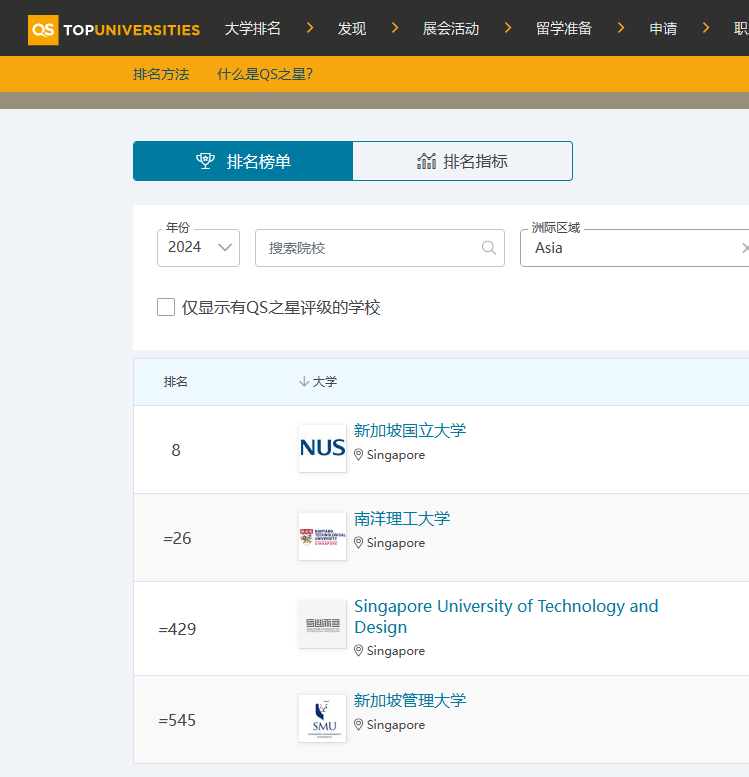The height and width of the screenshot is (777, 749).
Task: Open the 发现 menu
Action: tap(352, 29)
